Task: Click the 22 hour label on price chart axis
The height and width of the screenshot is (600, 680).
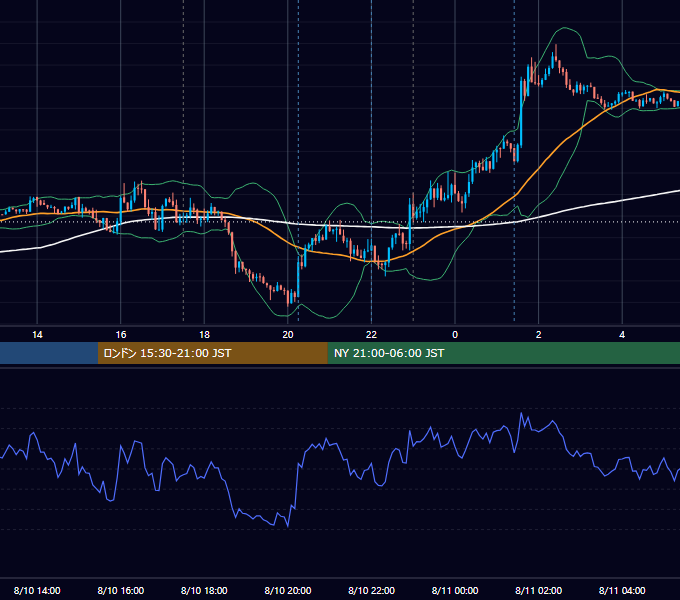Action: [371, 335]
